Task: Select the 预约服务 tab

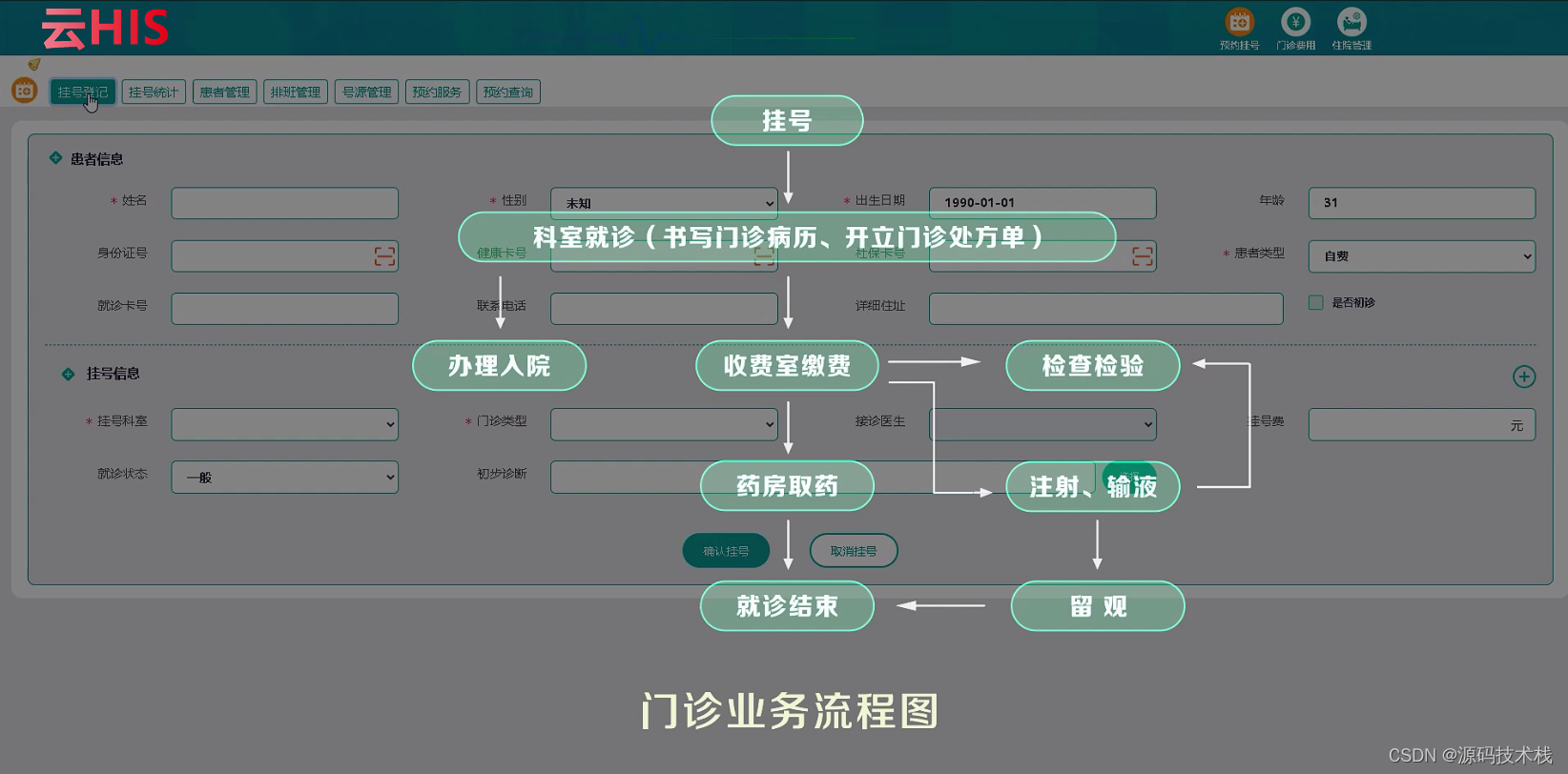Action: [x=437, y=92]
